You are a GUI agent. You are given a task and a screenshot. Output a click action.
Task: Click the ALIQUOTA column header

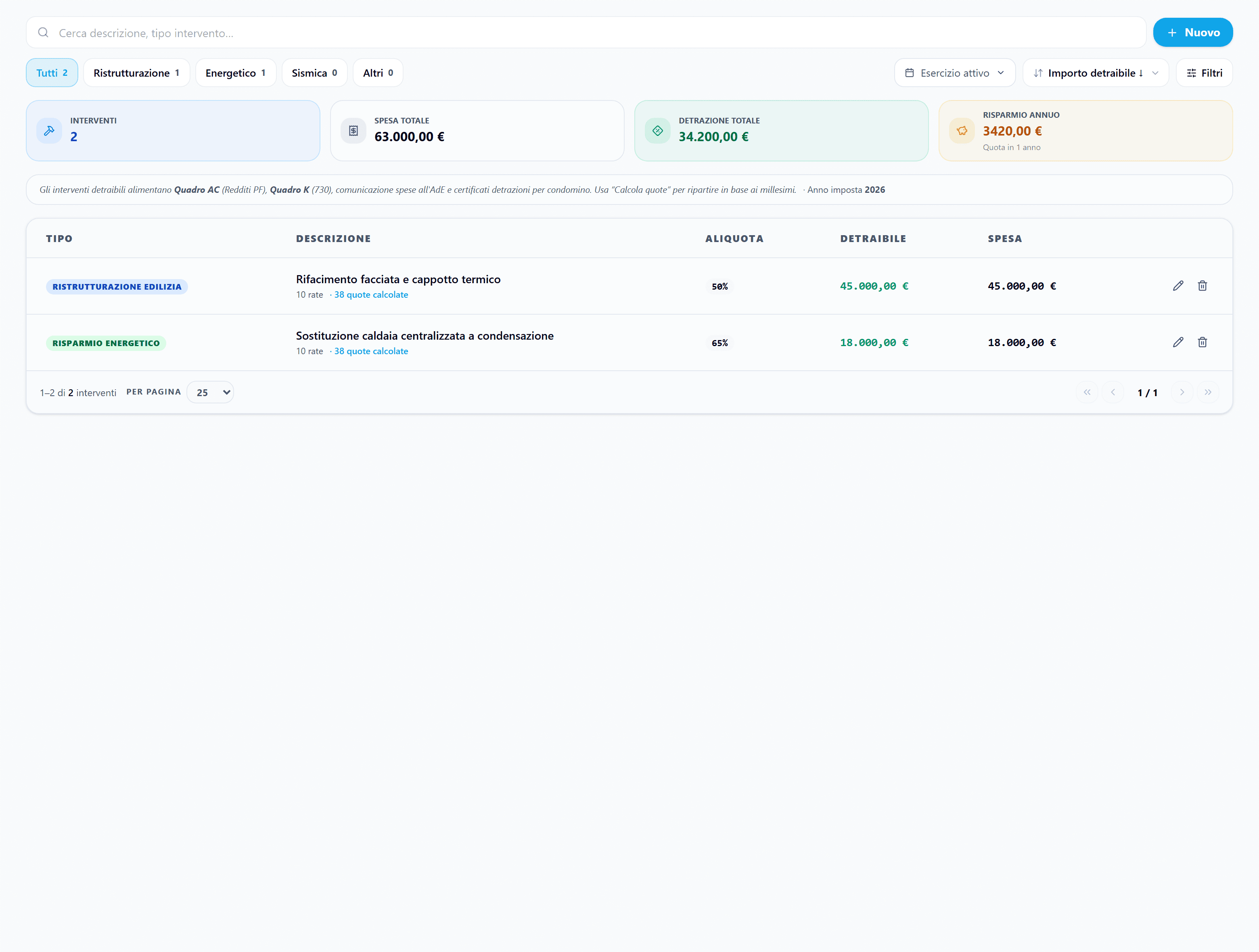(734, 238)
